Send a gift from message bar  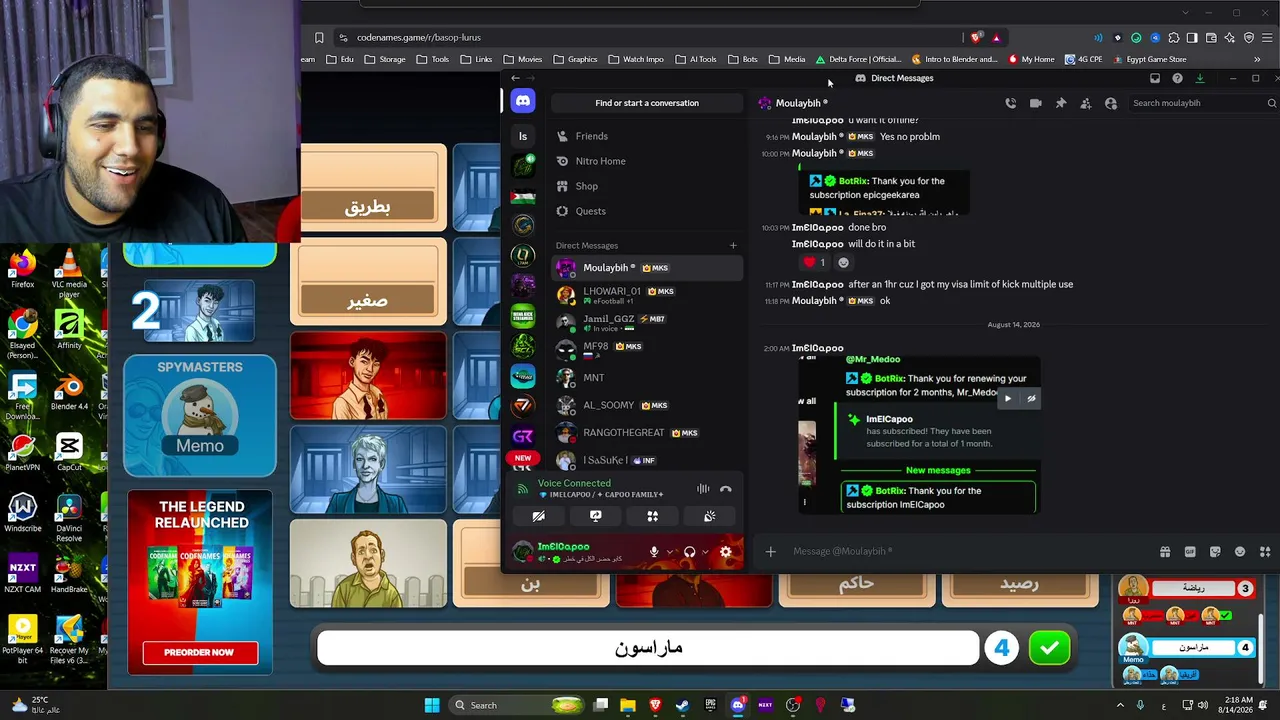click(1165, 551)
